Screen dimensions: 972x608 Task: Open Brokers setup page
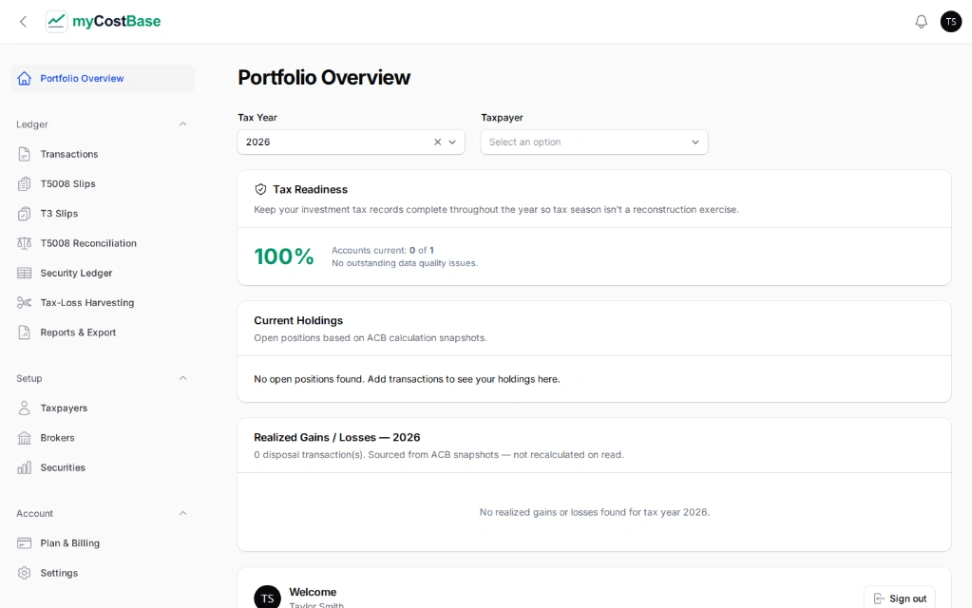103,438
